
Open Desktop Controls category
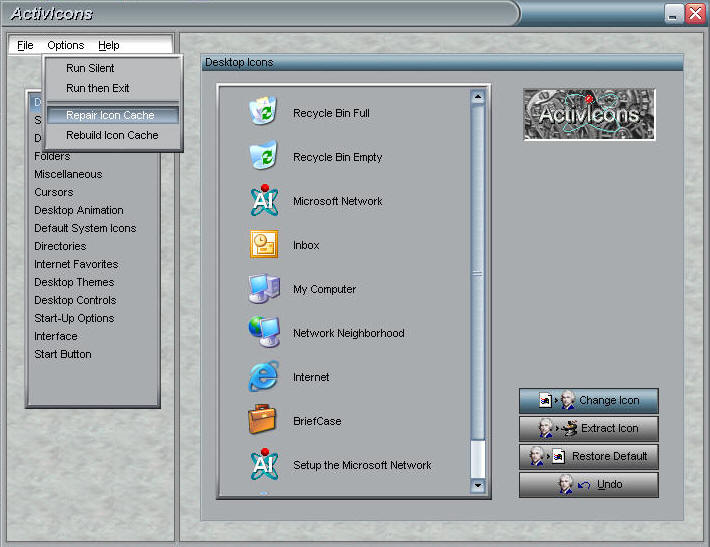(75, 300)
